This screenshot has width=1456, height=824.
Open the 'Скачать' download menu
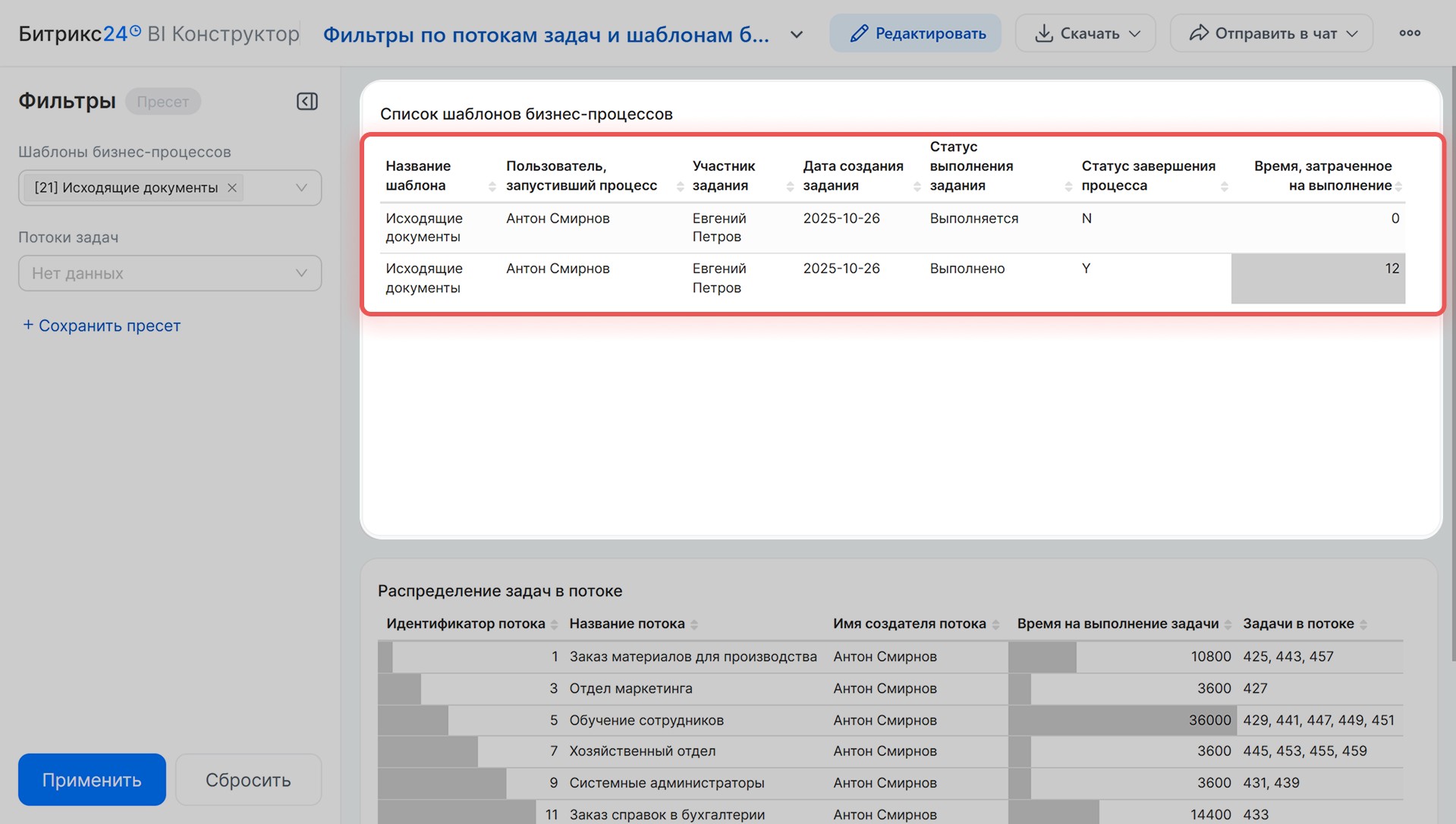pos(1085,33)
